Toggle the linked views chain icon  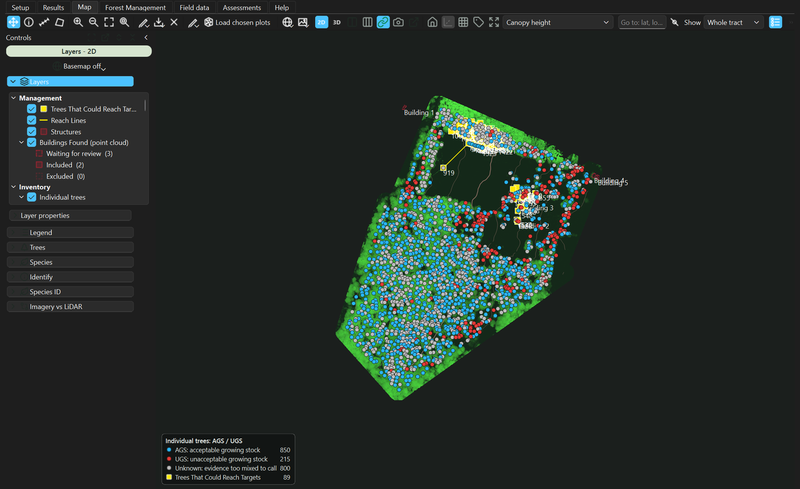[383, 22]
